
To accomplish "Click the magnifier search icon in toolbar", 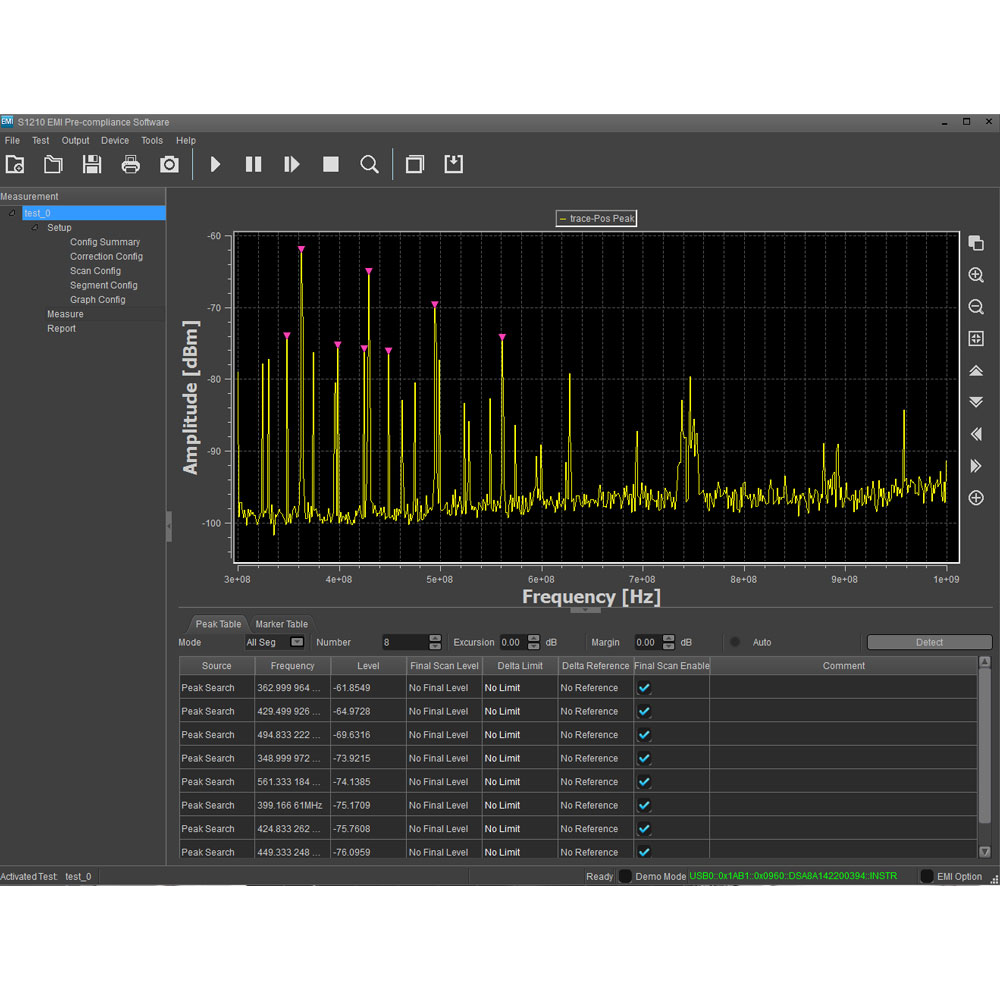I will click(369, 164).
